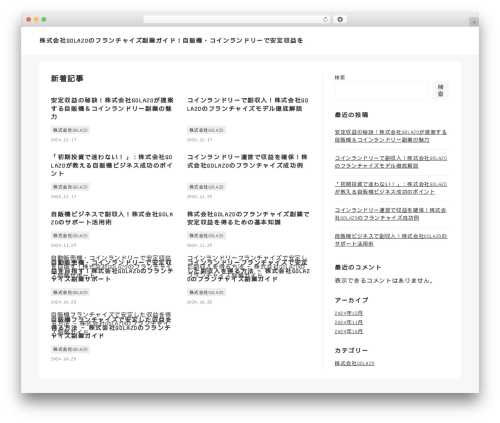Screen dimensions: 500x423
Task: Open sidebar recent post コインランドリー運営で収益を確保！
Action: tap(390, 214)
